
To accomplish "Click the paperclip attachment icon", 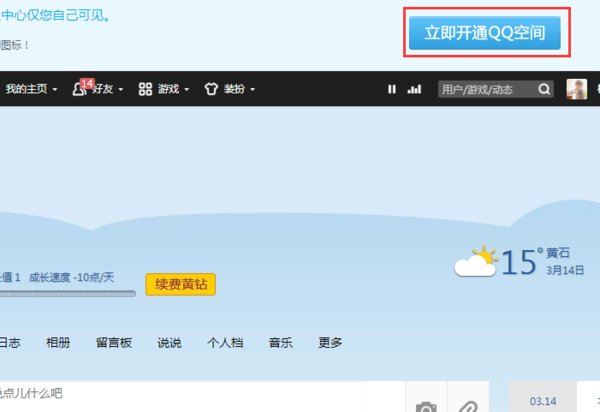I will coord(468,406).
